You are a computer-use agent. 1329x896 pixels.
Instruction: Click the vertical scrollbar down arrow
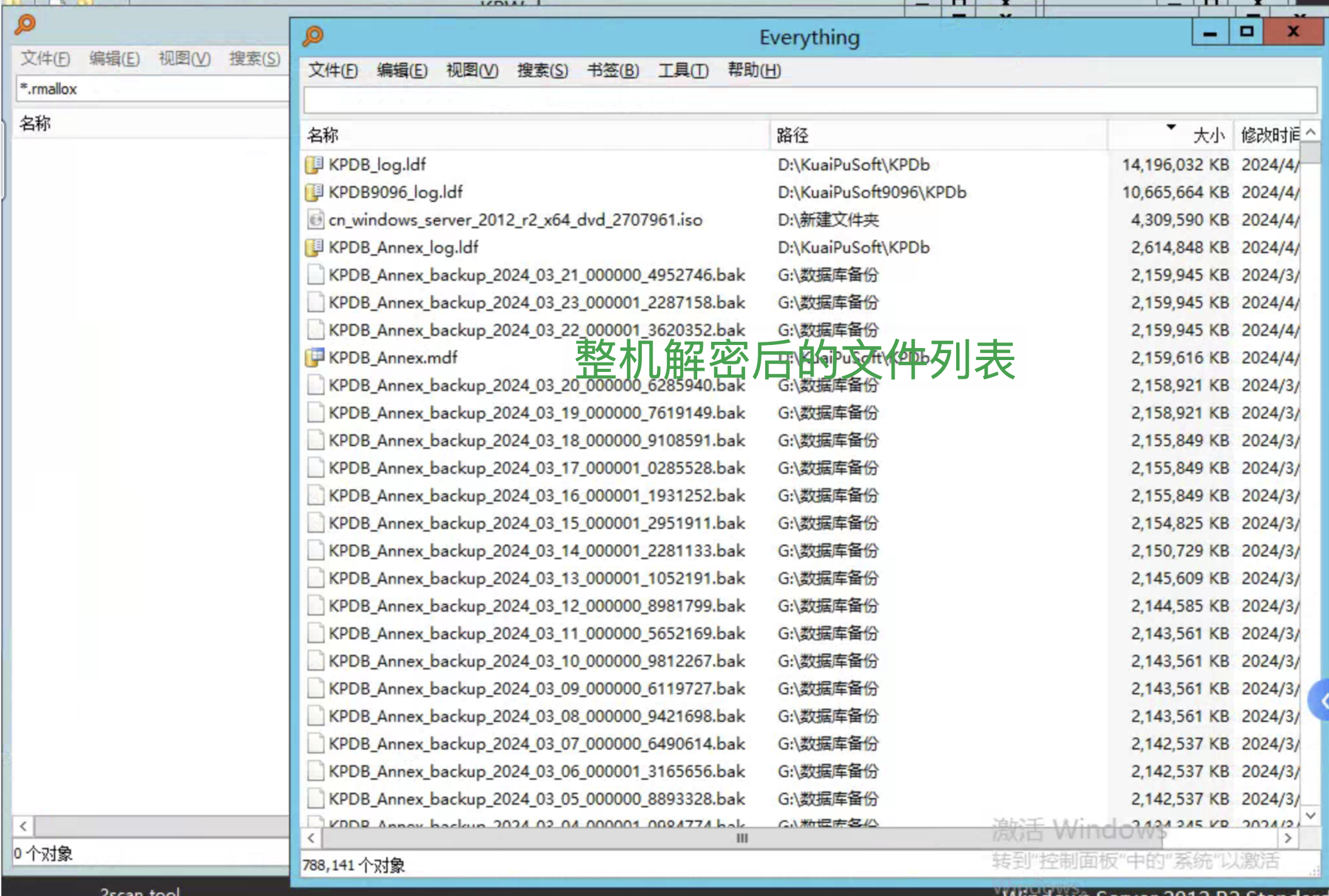[1310, 816]
